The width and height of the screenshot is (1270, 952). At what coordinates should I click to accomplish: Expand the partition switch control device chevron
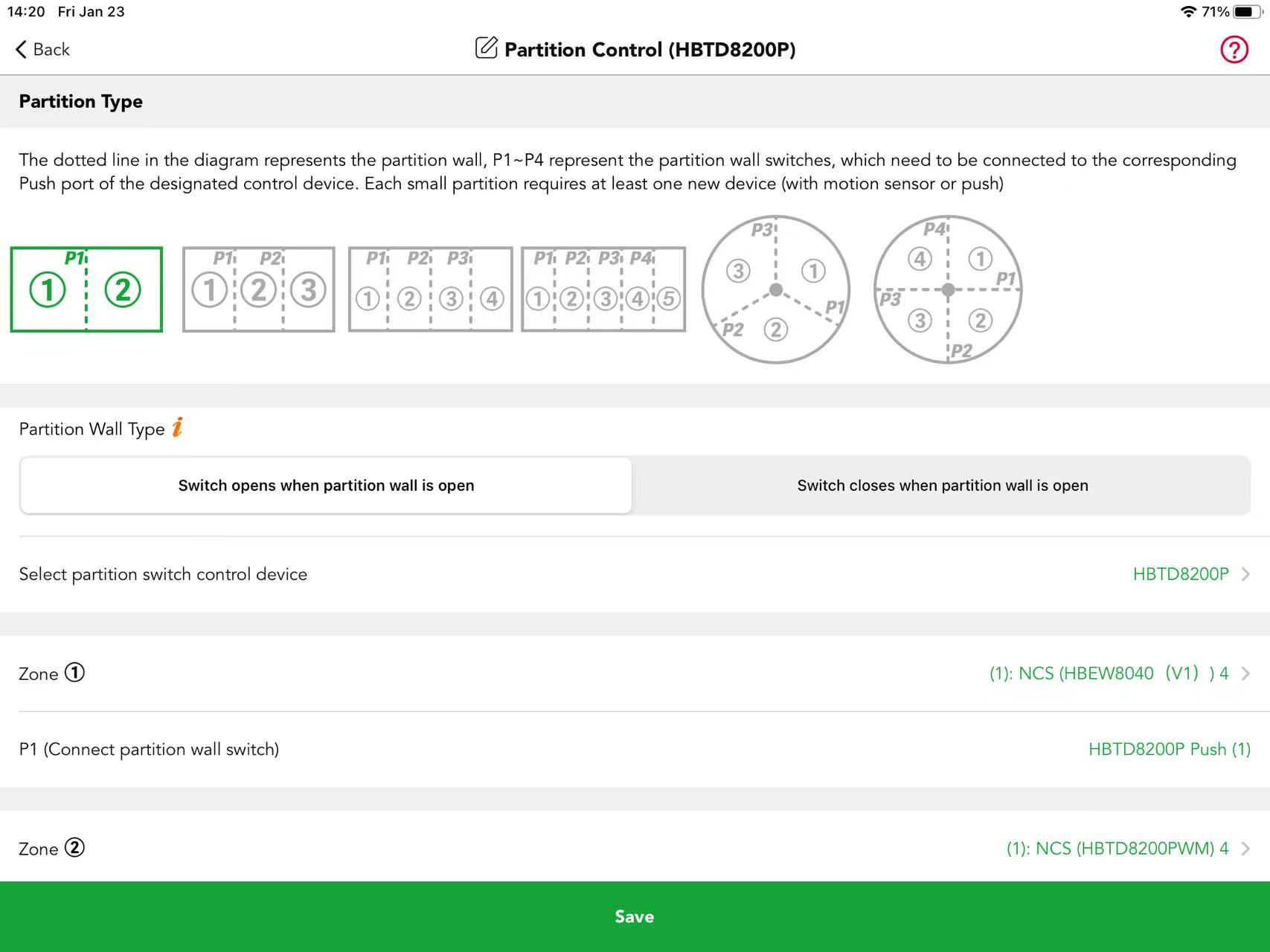[1245, 574]
